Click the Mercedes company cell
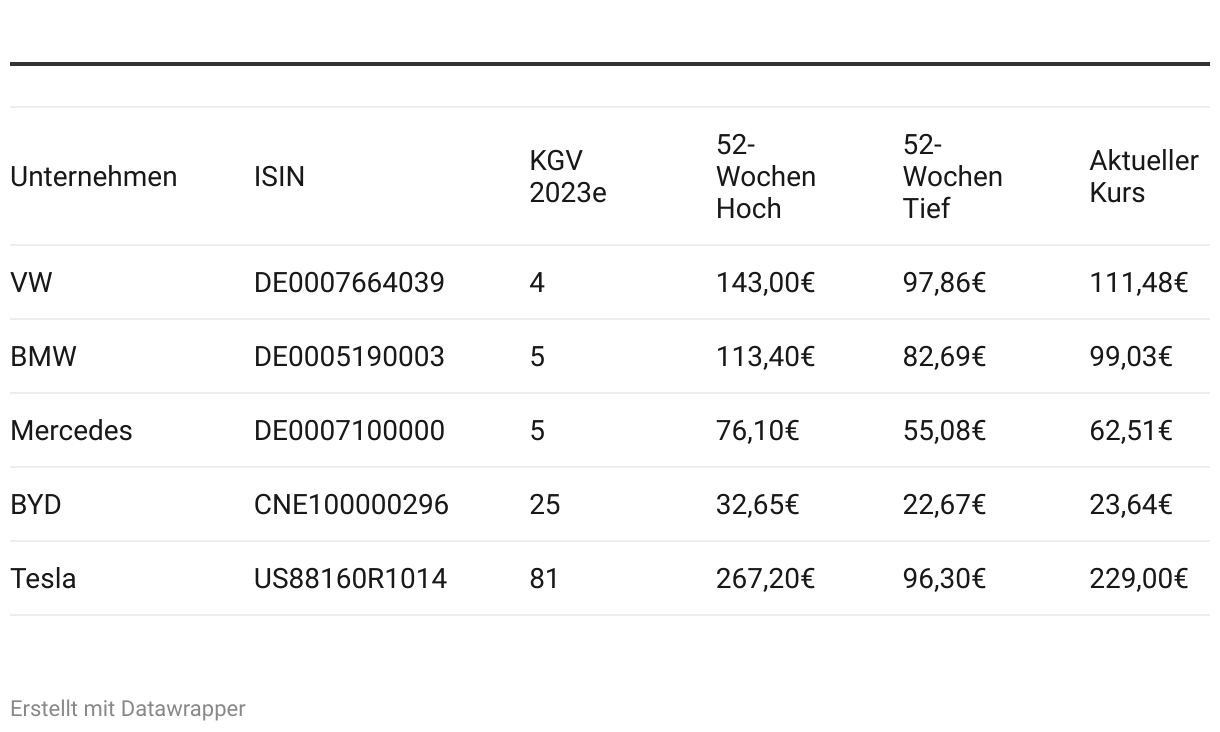1220x732 pixels. (71, 431)
